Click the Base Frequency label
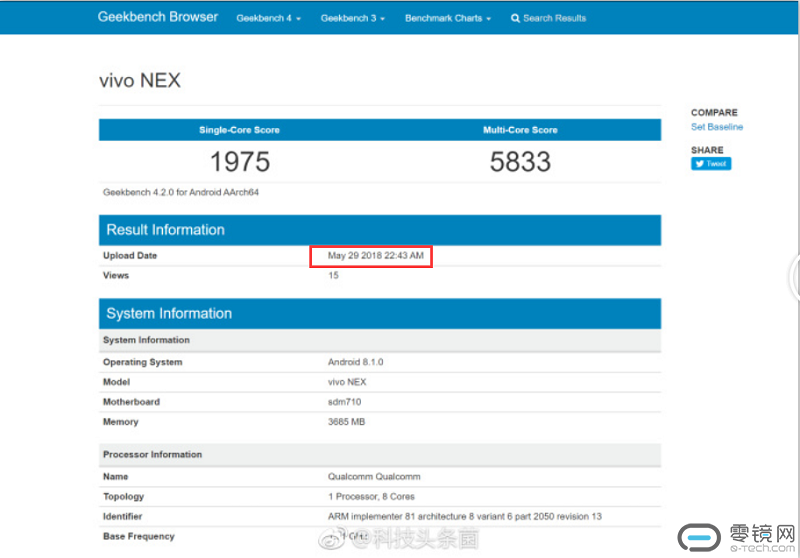The image size is (800, 558). [x=139, y=536]
